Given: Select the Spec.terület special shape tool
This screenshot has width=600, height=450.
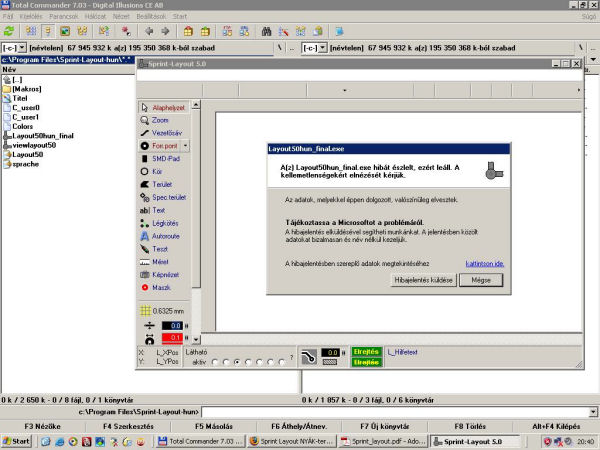Looking at the screenshot, I should [163, 197].
